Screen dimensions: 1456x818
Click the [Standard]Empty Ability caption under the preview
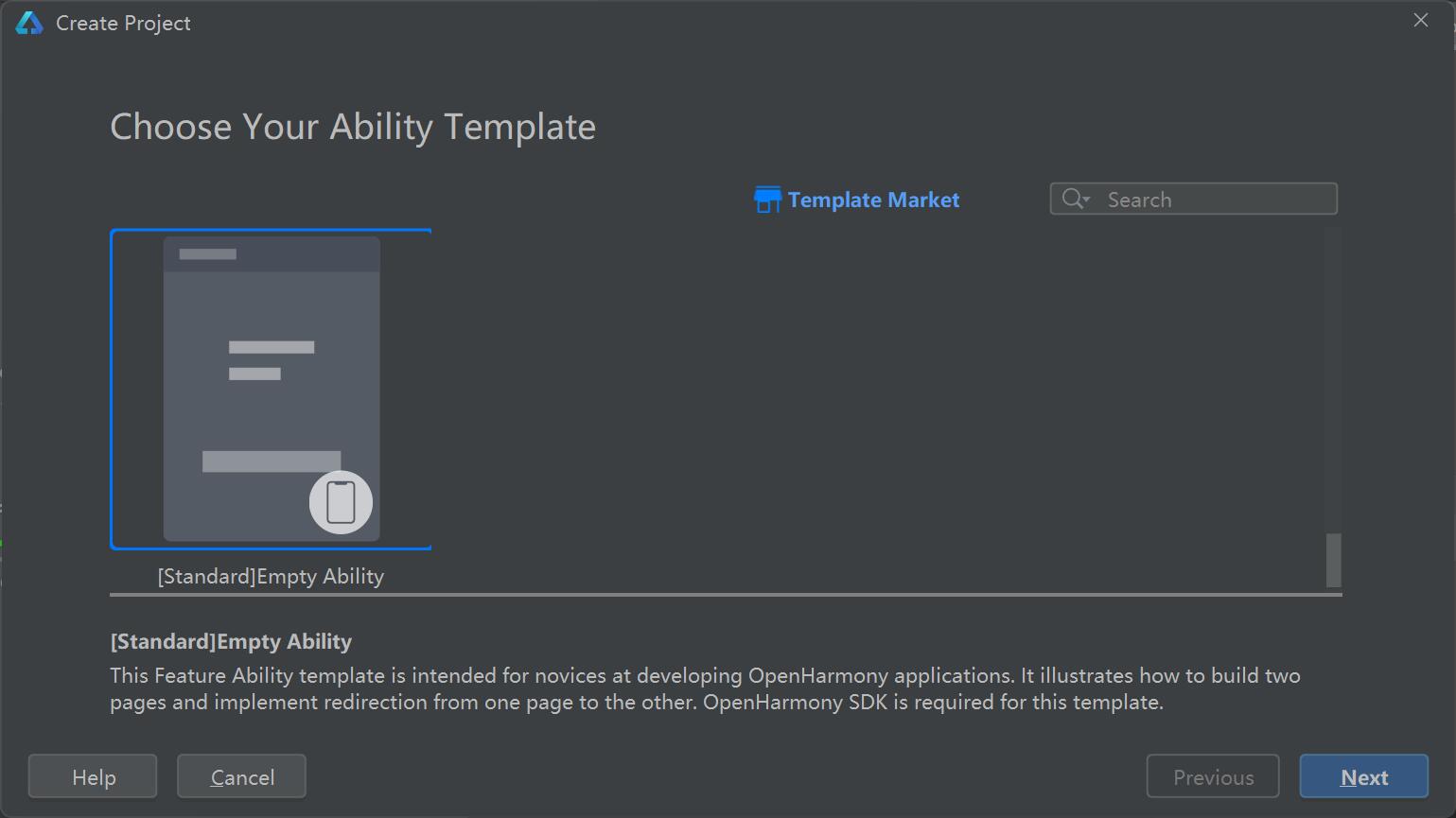(x=271, y=576)
